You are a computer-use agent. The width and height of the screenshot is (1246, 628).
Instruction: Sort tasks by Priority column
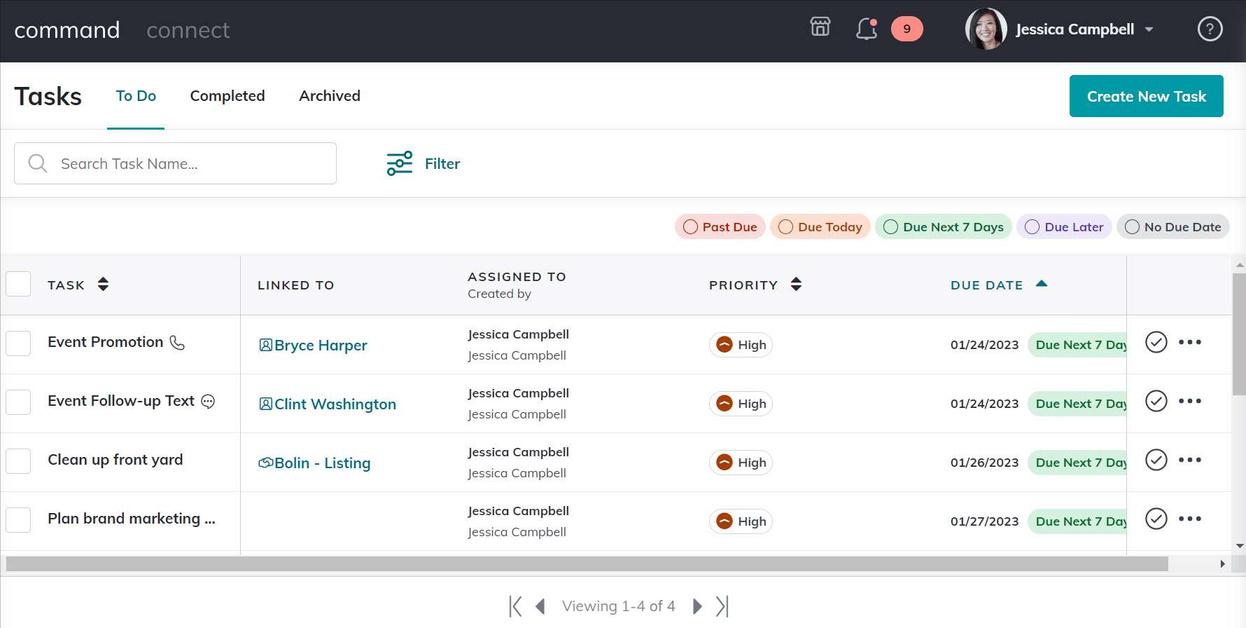coord(796,284)
